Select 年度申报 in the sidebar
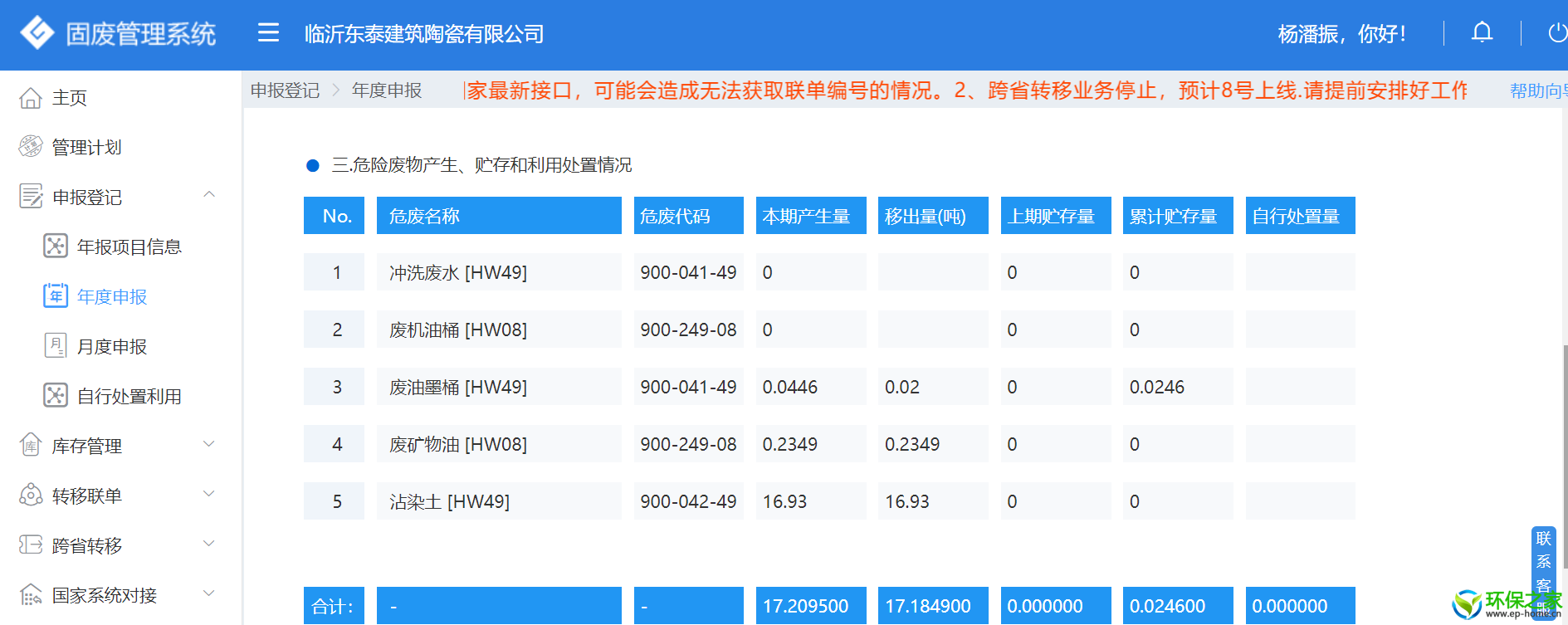 click(112, 296)
